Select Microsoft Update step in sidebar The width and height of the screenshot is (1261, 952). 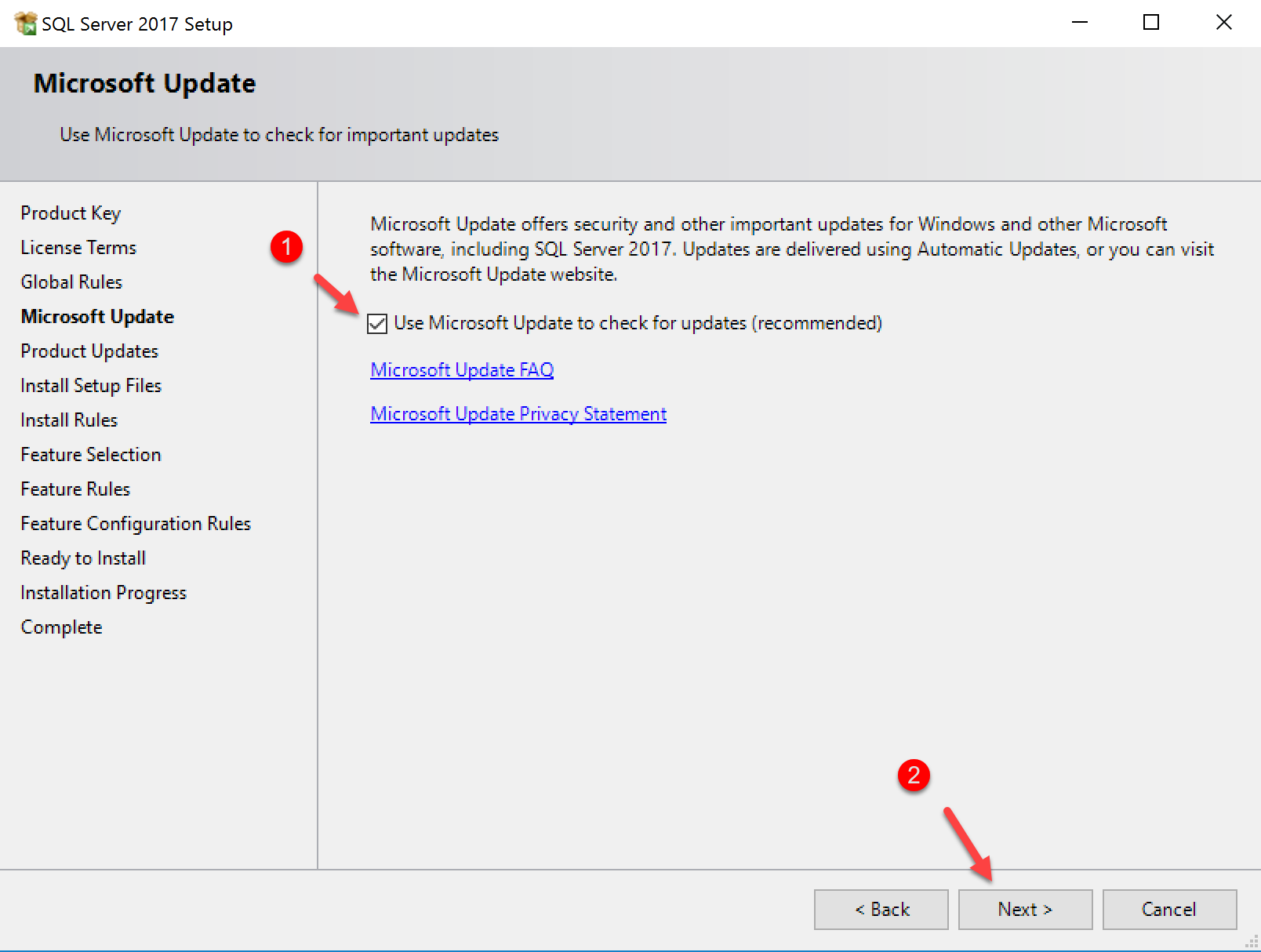click(97, 317)
